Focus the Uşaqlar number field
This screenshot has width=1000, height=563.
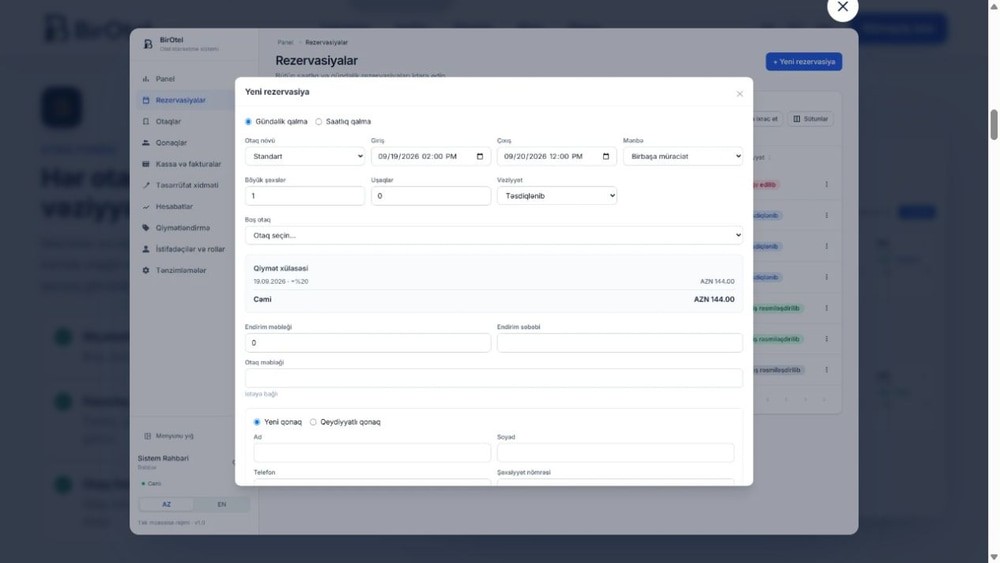click(430, 196)
